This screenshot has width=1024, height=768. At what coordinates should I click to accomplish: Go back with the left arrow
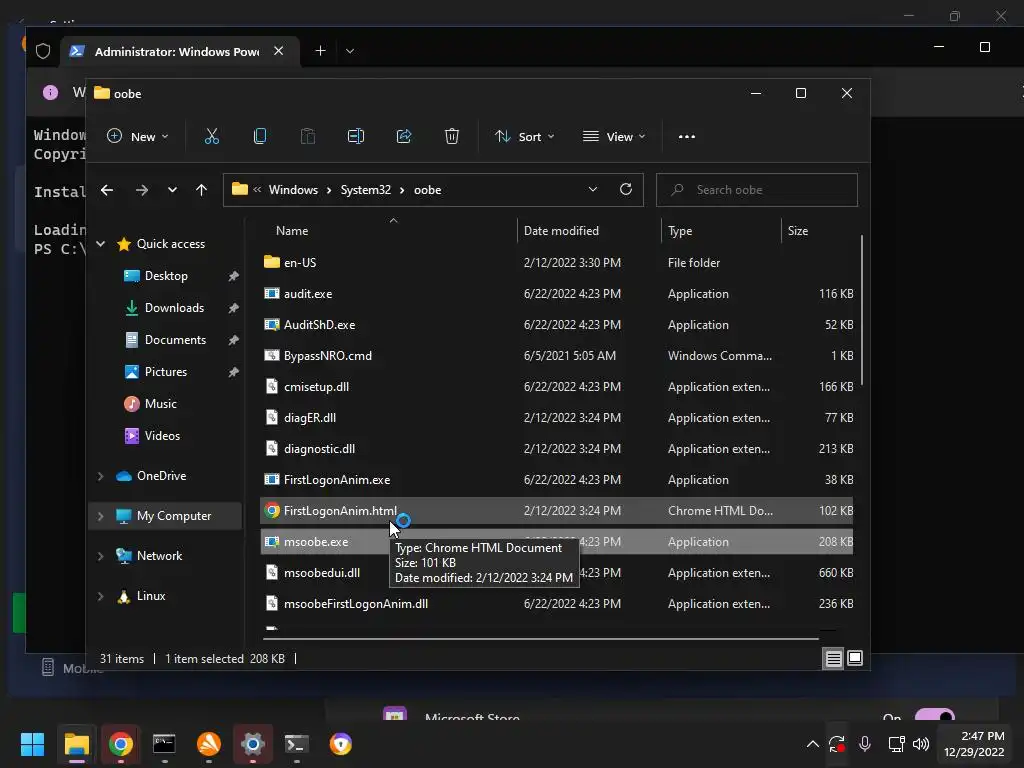[107, 190]
